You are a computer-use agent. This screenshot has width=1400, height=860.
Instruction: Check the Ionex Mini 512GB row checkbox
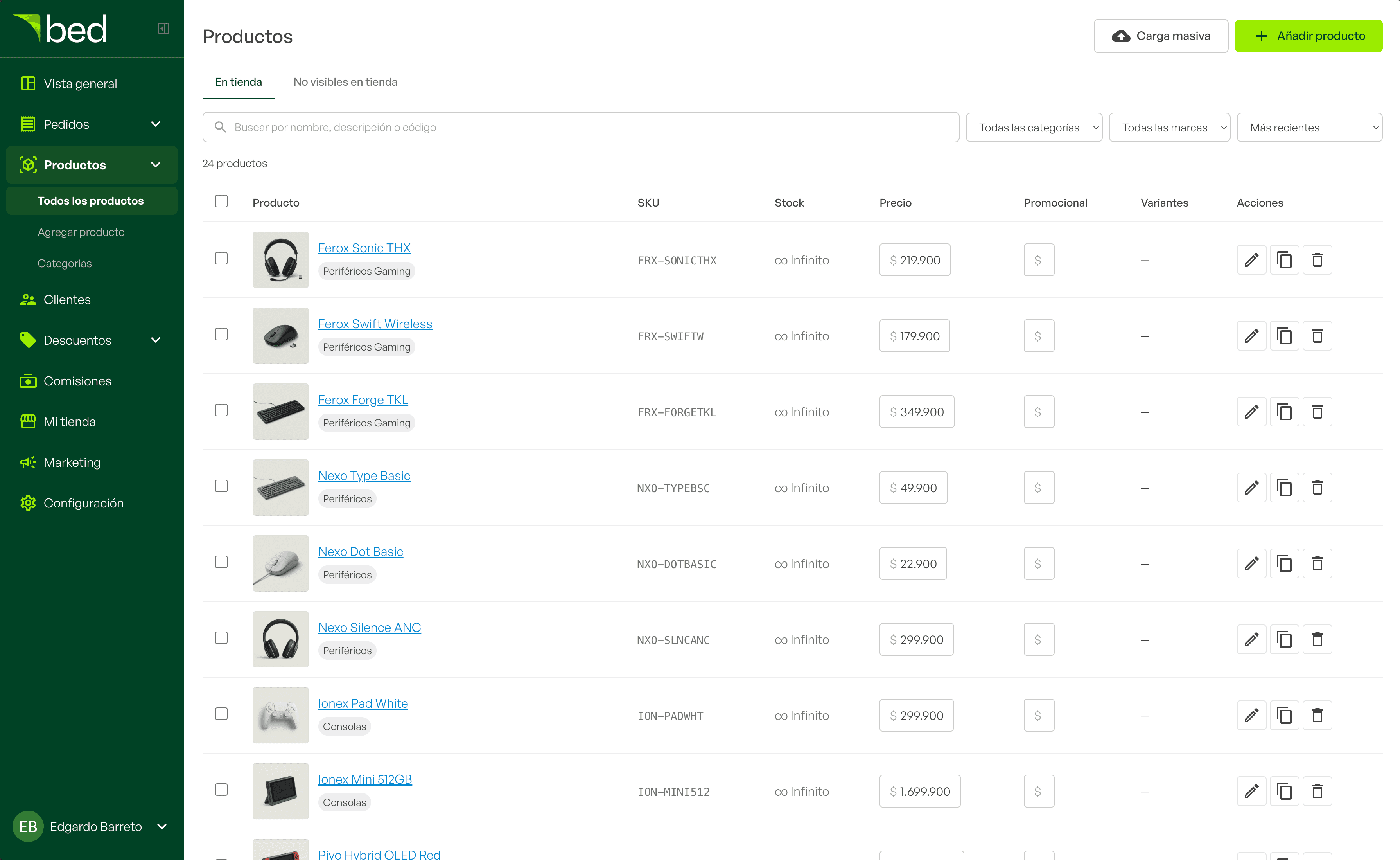(x=221, y=790)
